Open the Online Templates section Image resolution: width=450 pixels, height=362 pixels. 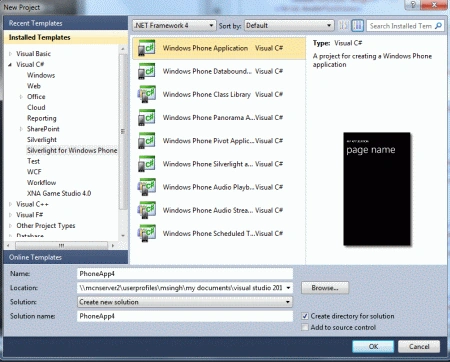tap(66, 257)
